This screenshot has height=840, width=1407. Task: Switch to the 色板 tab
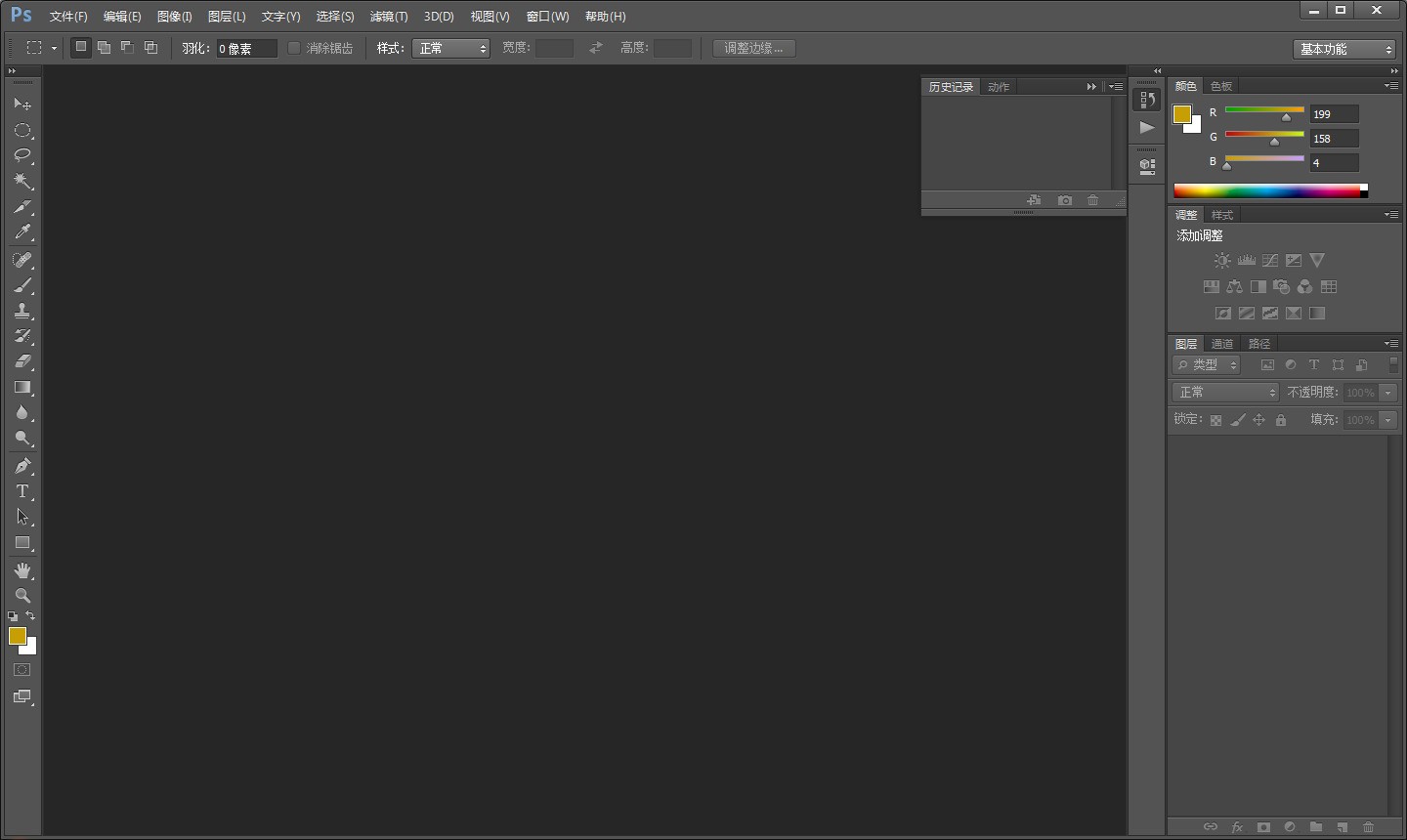(1221, 86)
